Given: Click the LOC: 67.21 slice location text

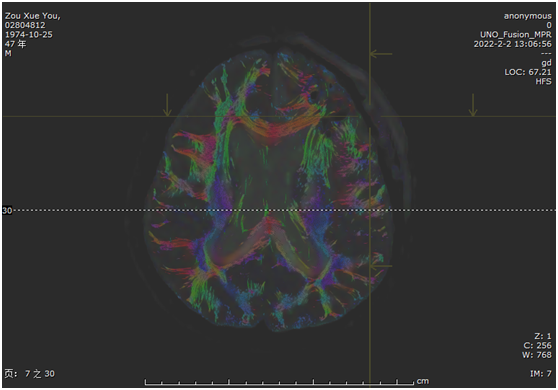Looking at the screenshot, I should point(528,72).
